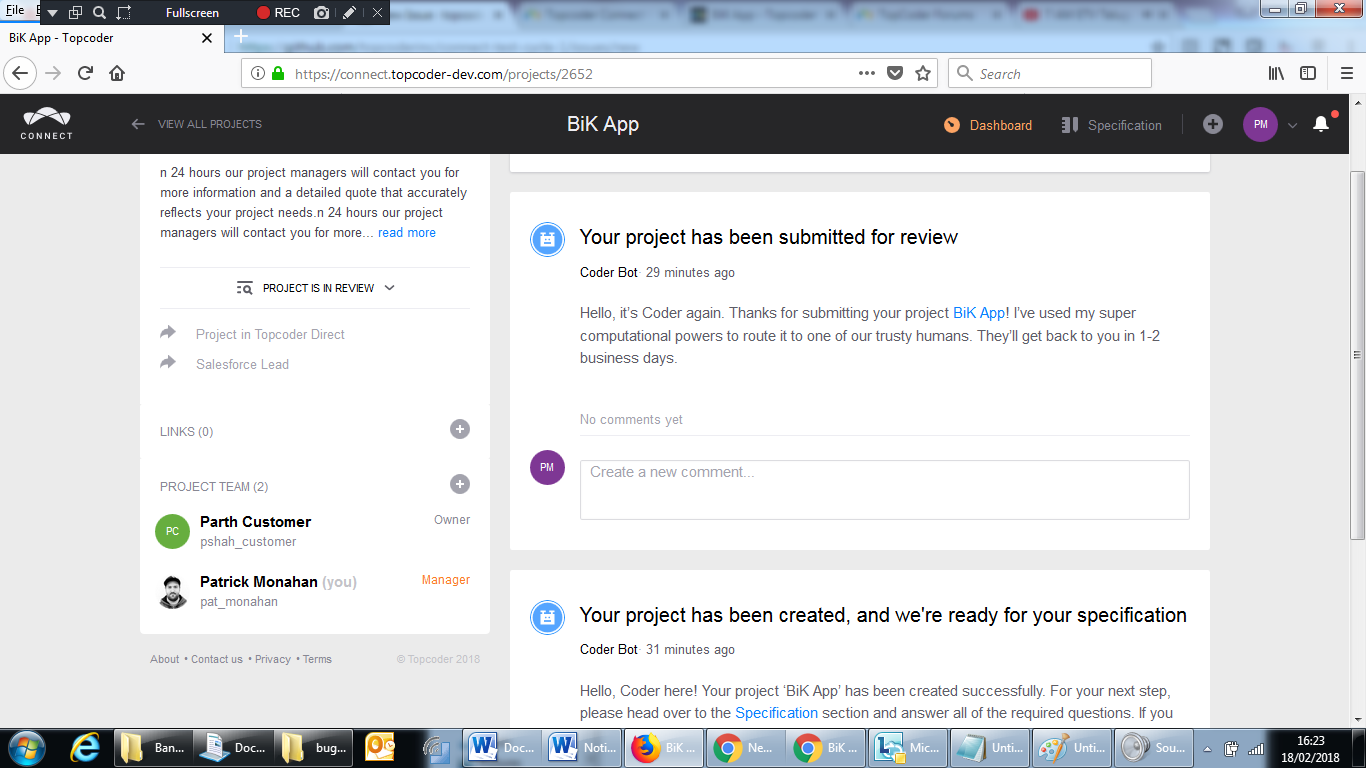Click the Firefox forward button
The width and height of the screenshot is (1366, 768).
(54, 73)
